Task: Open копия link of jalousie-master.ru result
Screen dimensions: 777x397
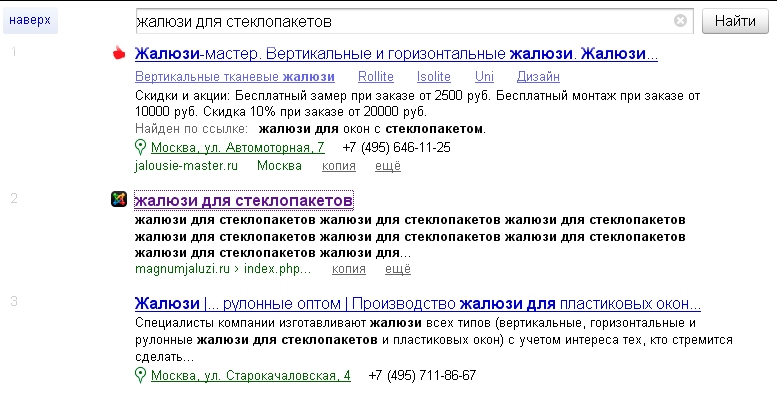Action: click(339, 166)
